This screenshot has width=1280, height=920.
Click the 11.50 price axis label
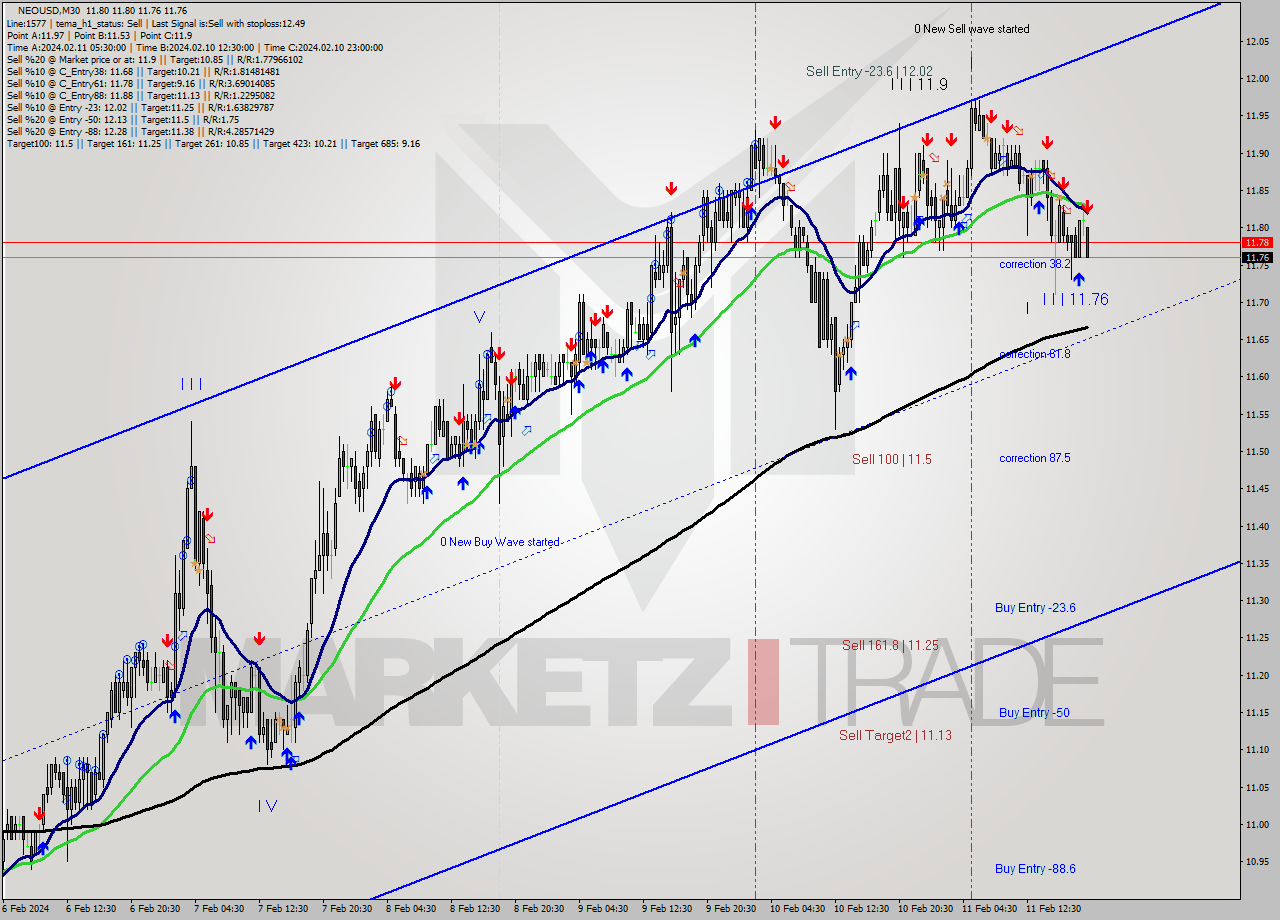pyautogui.click(x=1257, y=452)
